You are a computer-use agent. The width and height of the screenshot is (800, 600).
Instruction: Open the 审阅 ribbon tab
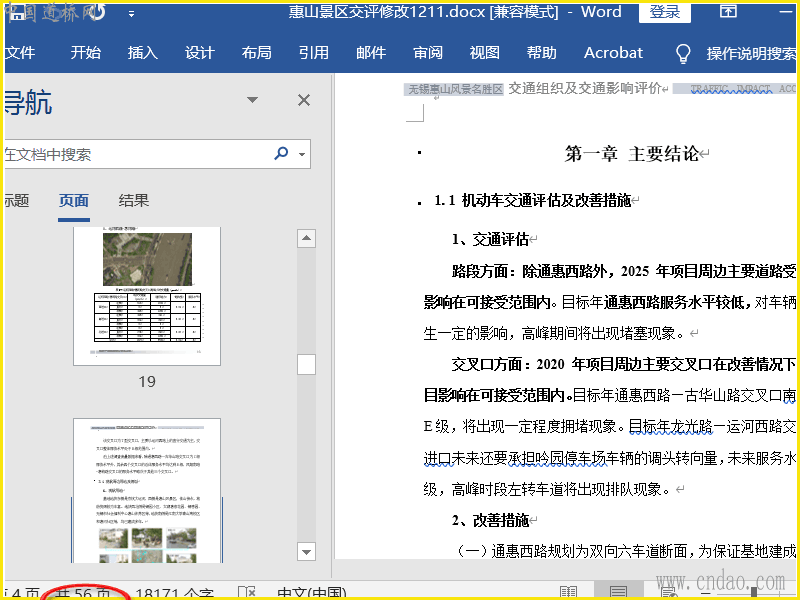[428, 53]
